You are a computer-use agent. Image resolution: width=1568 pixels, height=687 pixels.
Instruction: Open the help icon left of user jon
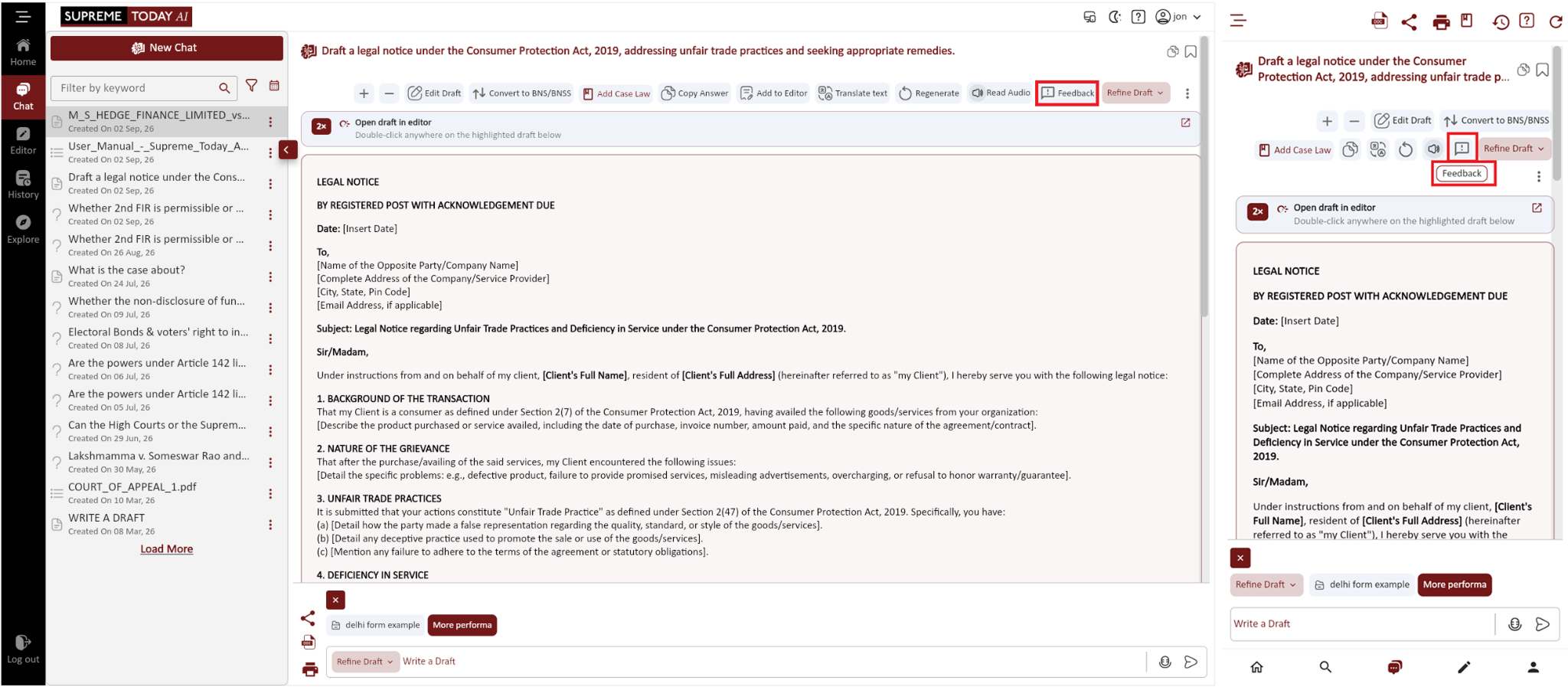[1138, 17]
